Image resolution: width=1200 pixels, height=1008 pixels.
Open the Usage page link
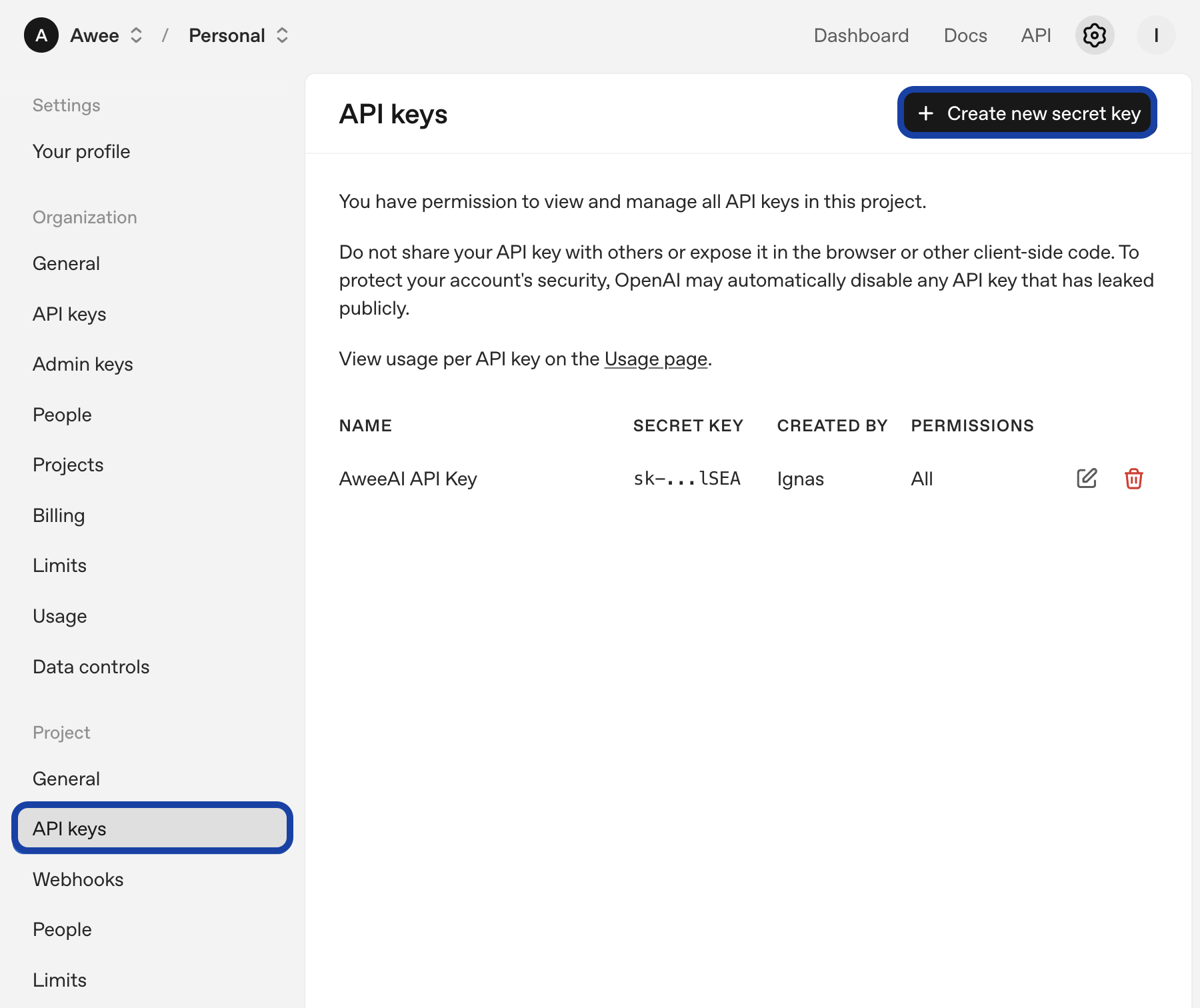655,359
